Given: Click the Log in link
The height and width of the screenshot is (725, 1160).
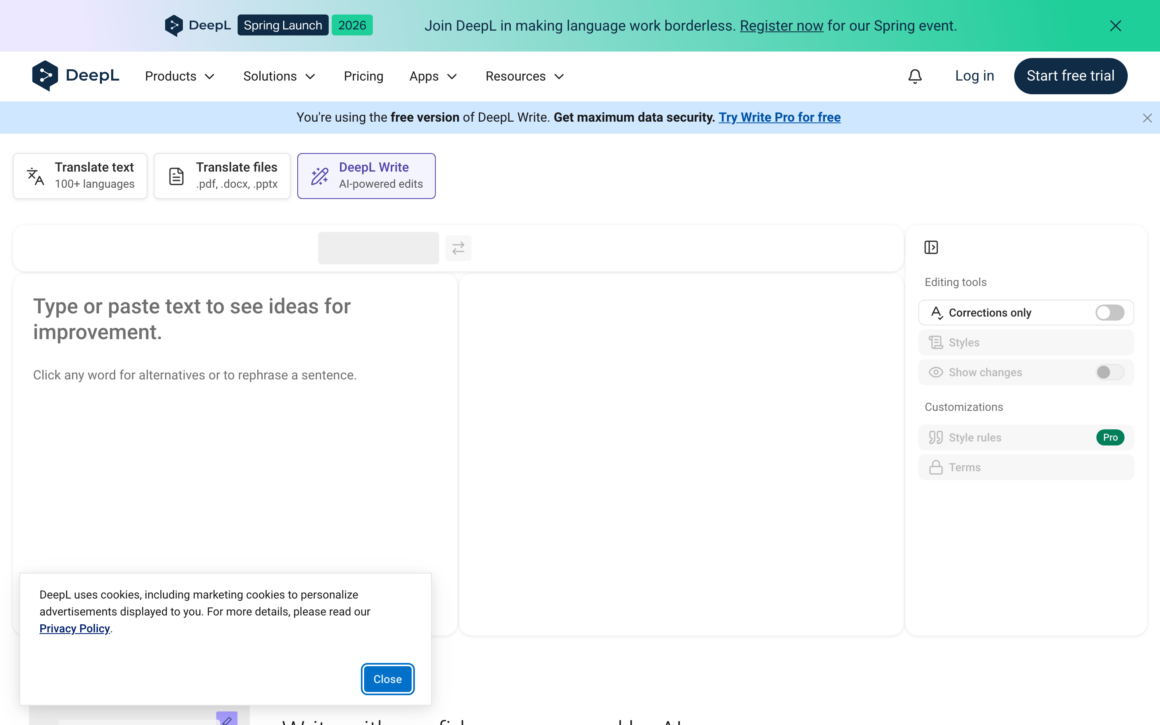Looking at the screenshot, I should 974,76.
